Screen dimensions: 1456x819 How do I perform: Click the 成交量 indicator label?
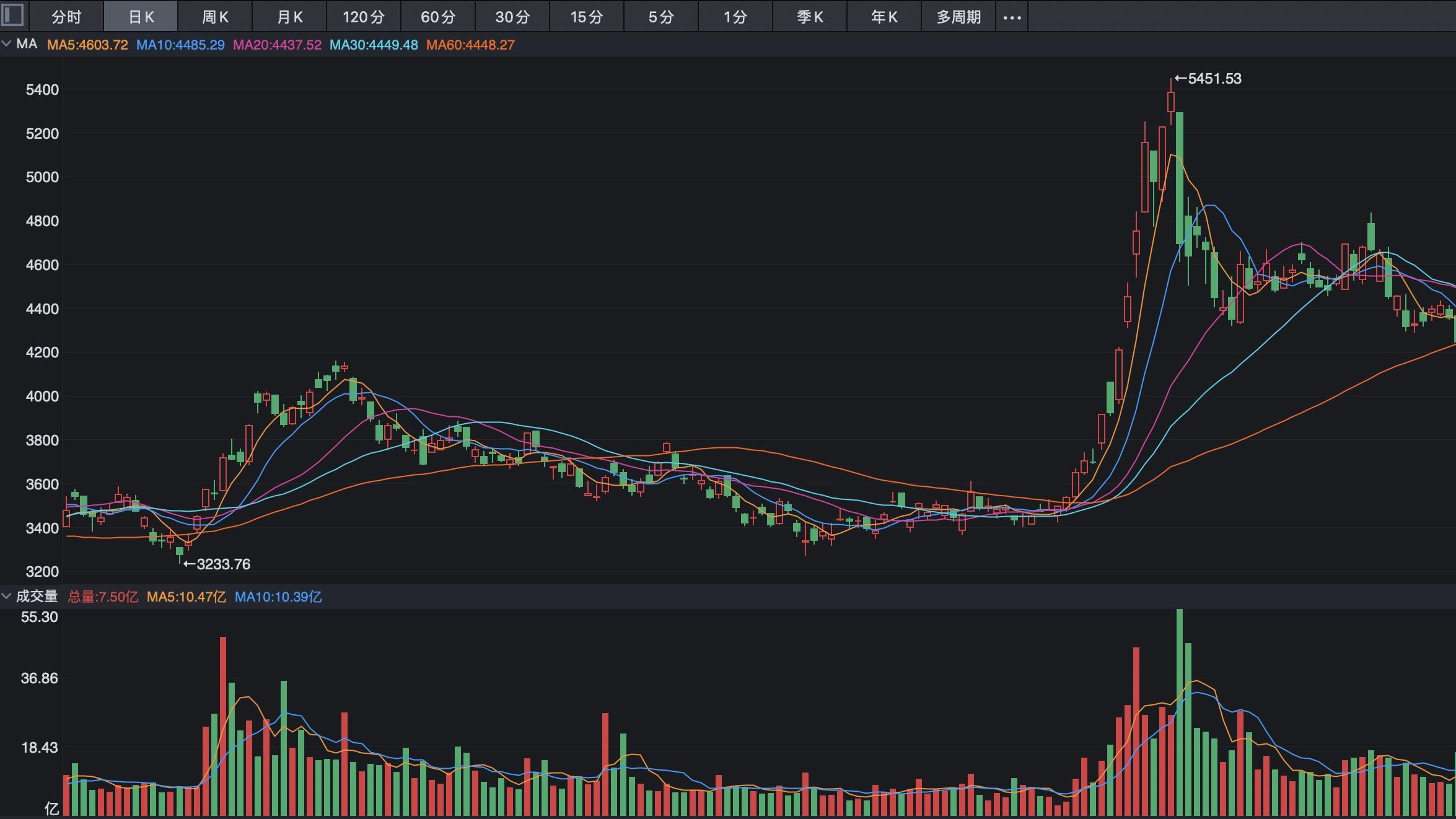tap(37, 596)
